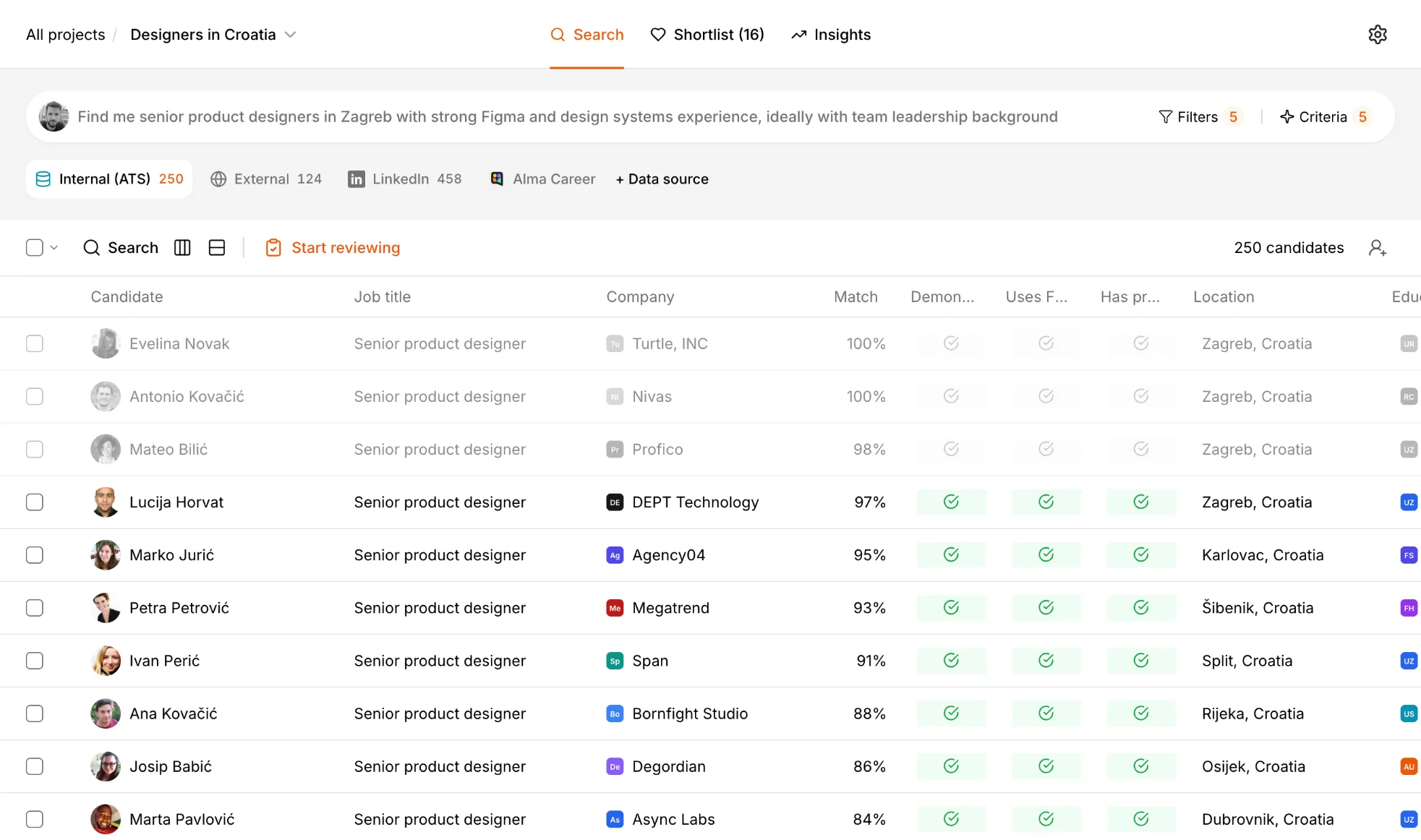Select Antonio Kovačić's row checkbox
The image size is (1421, 840).
pyautogui.click(x=35, y=396)
